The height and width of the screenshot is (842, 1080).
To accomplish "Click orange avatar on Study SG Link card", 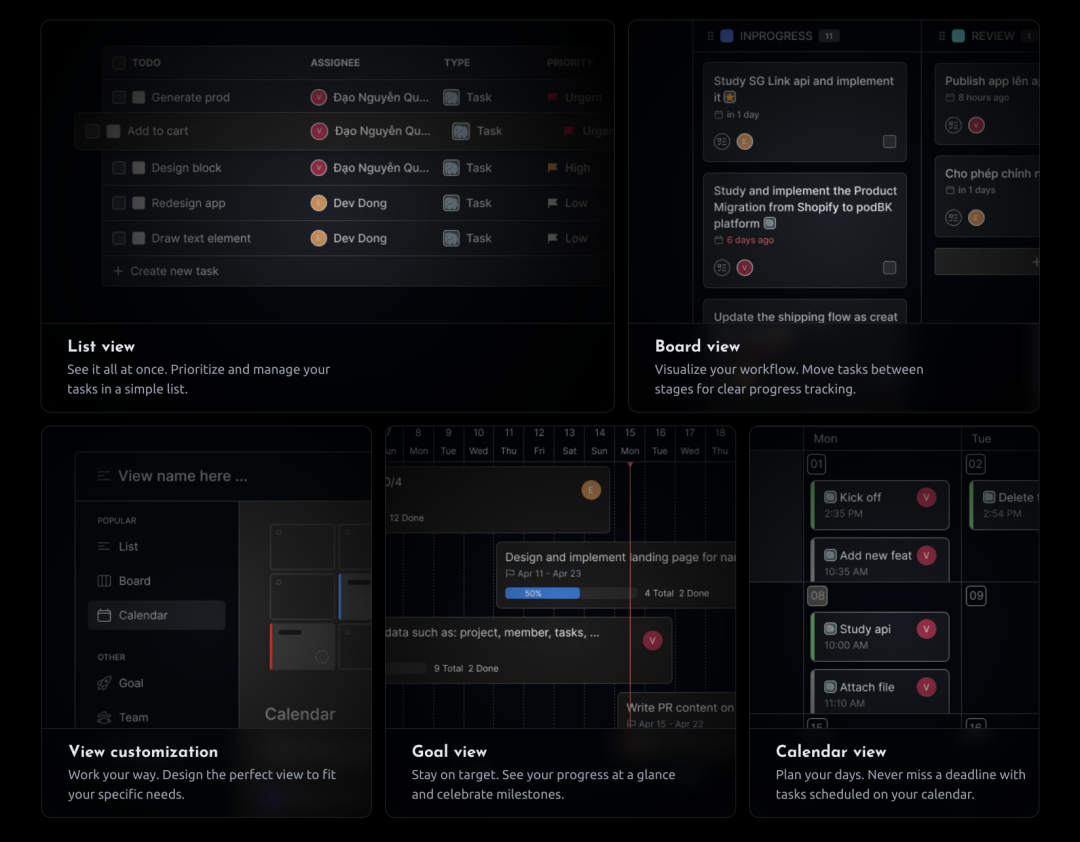I will 745,141.
